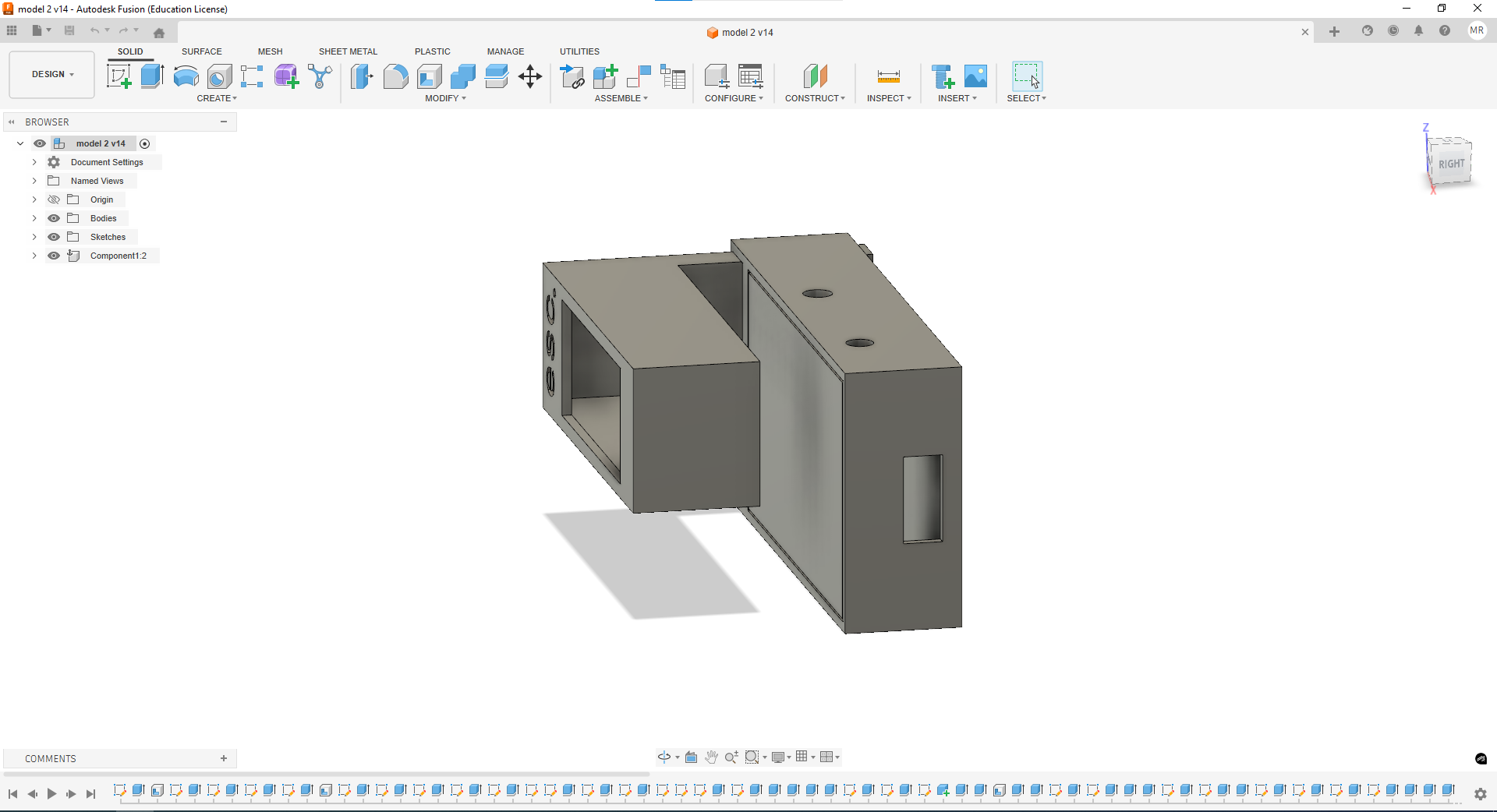Image resolution: width=1497 pixels, height=812 pixels.
Task: Click the Fillet tool icon
Action: point(395,76)
